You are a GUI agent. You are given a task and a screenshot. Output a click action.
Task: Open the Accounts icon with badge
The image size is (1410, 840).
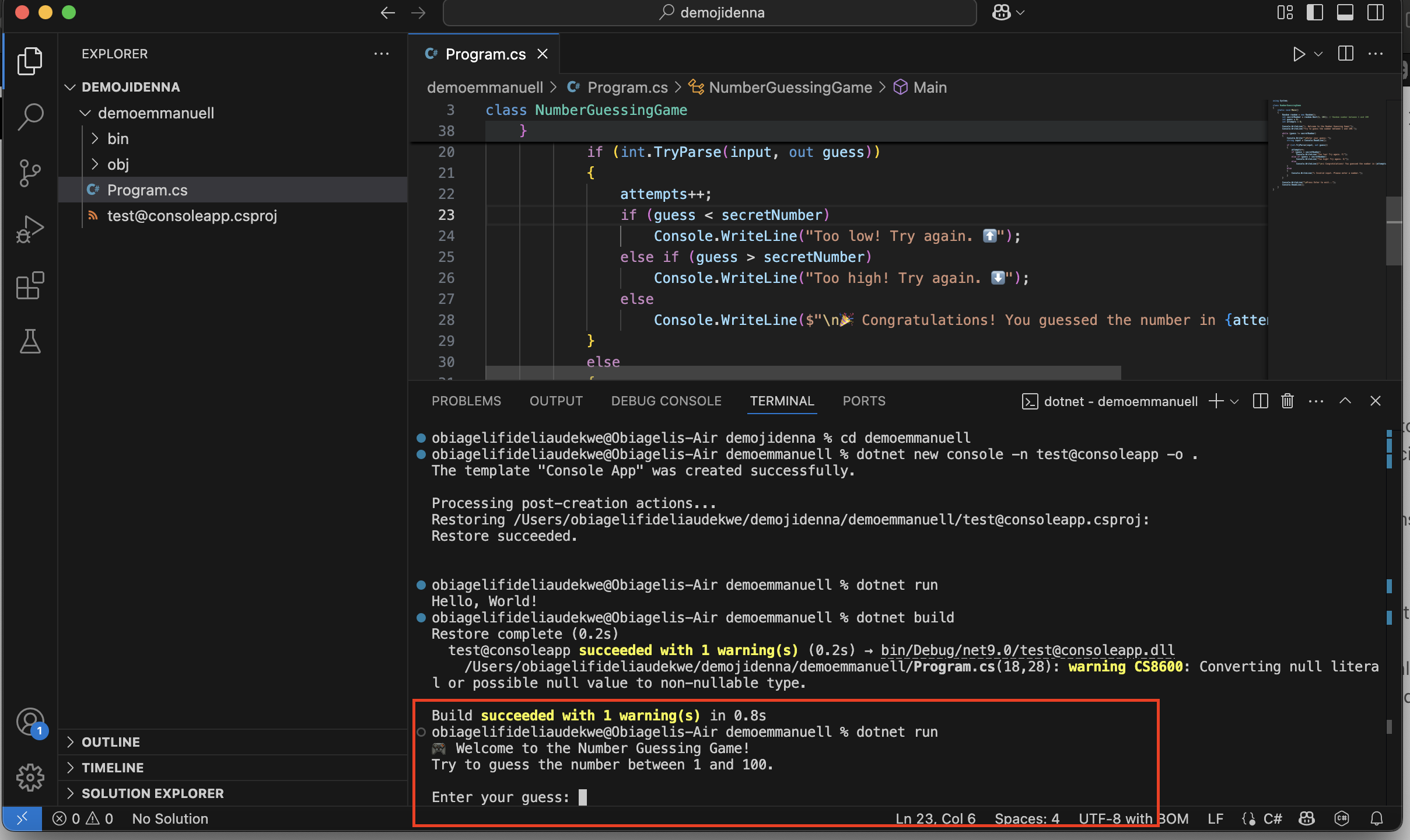point(30,722)
